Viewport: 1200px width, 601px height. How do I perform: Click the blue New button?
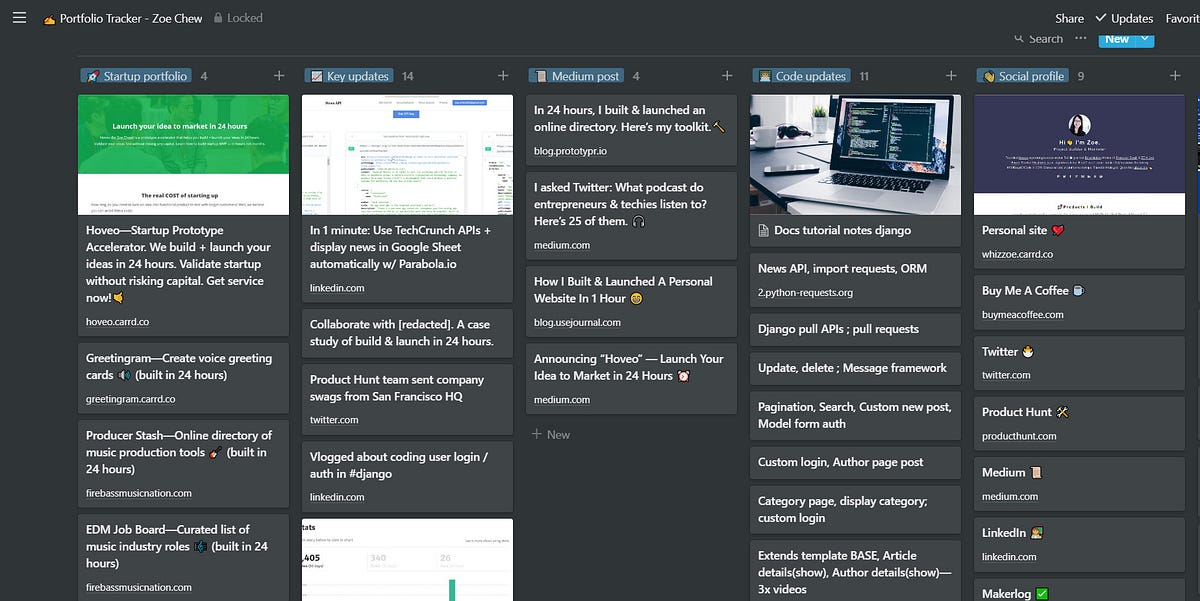(x=1117, y=39)
